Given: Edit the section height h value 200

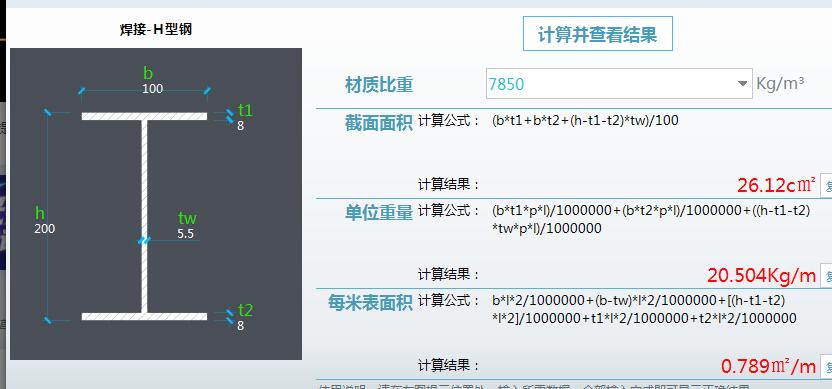Looking at the screenshot, I should coord(45,229).
